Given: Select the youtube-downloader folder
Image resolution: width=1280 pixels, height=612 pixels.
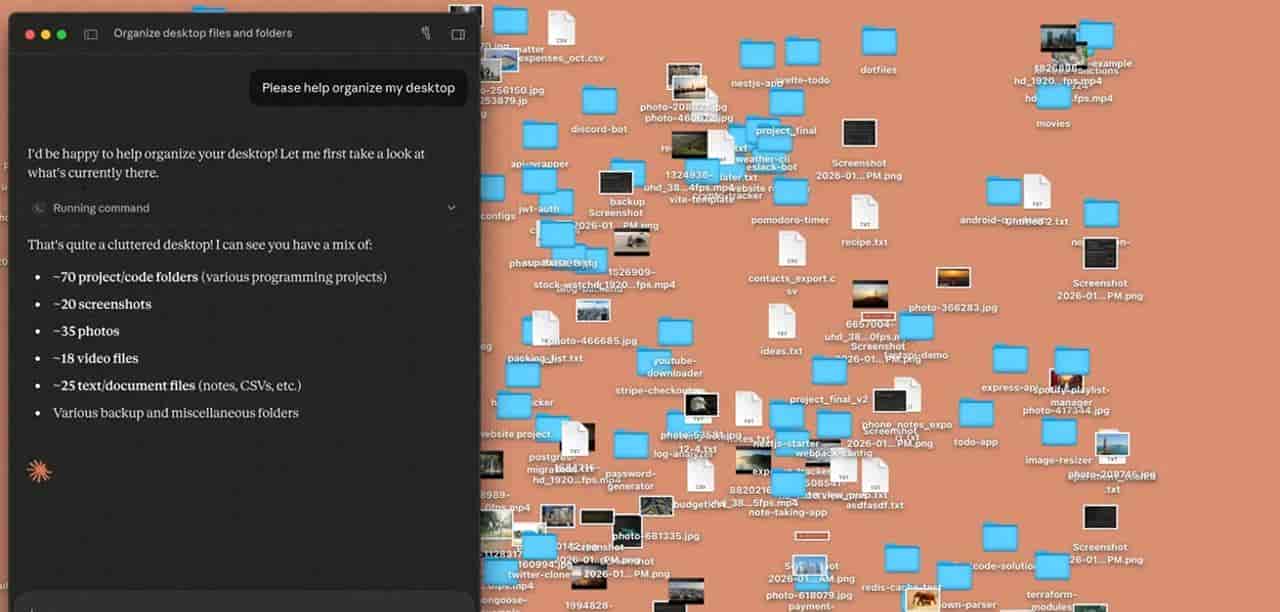Looking at the screenshot, I should pos(675,333).
